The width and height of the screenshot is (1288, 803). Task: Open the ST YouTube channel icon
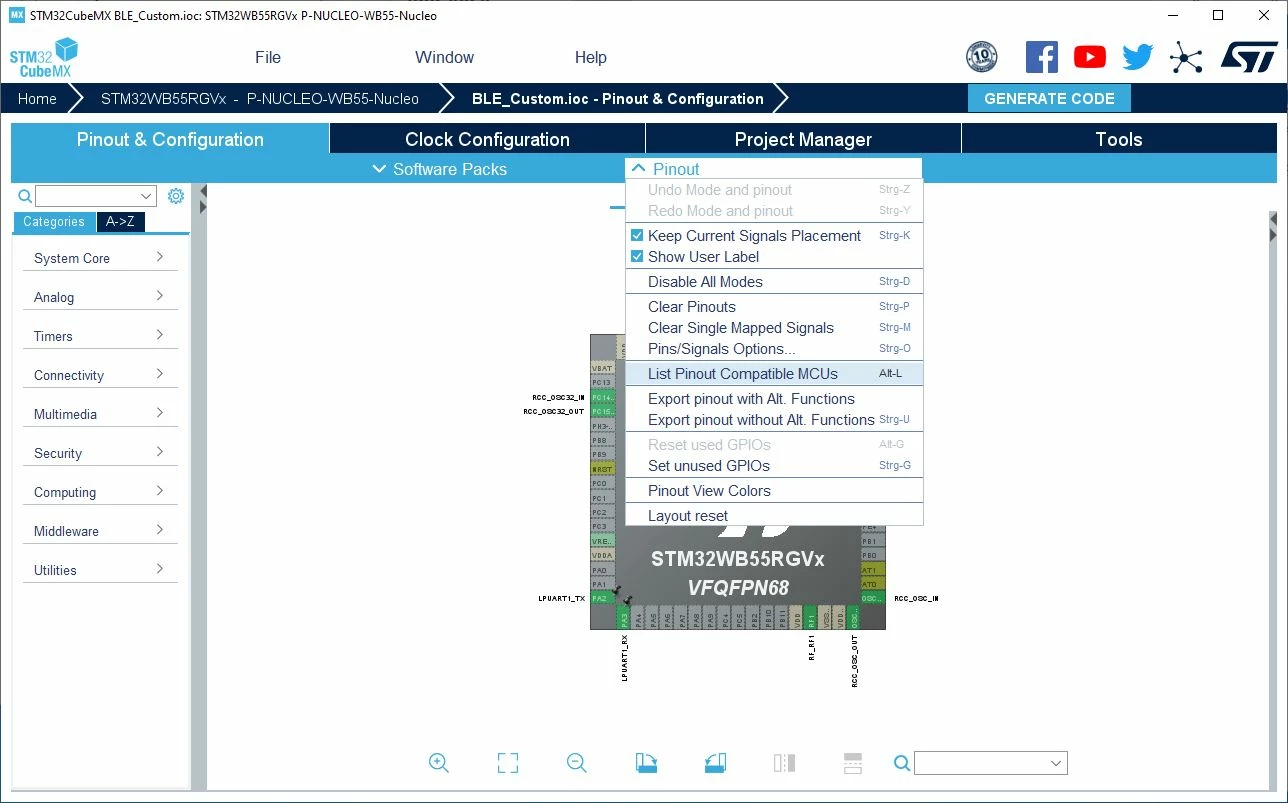point(1090,57)
